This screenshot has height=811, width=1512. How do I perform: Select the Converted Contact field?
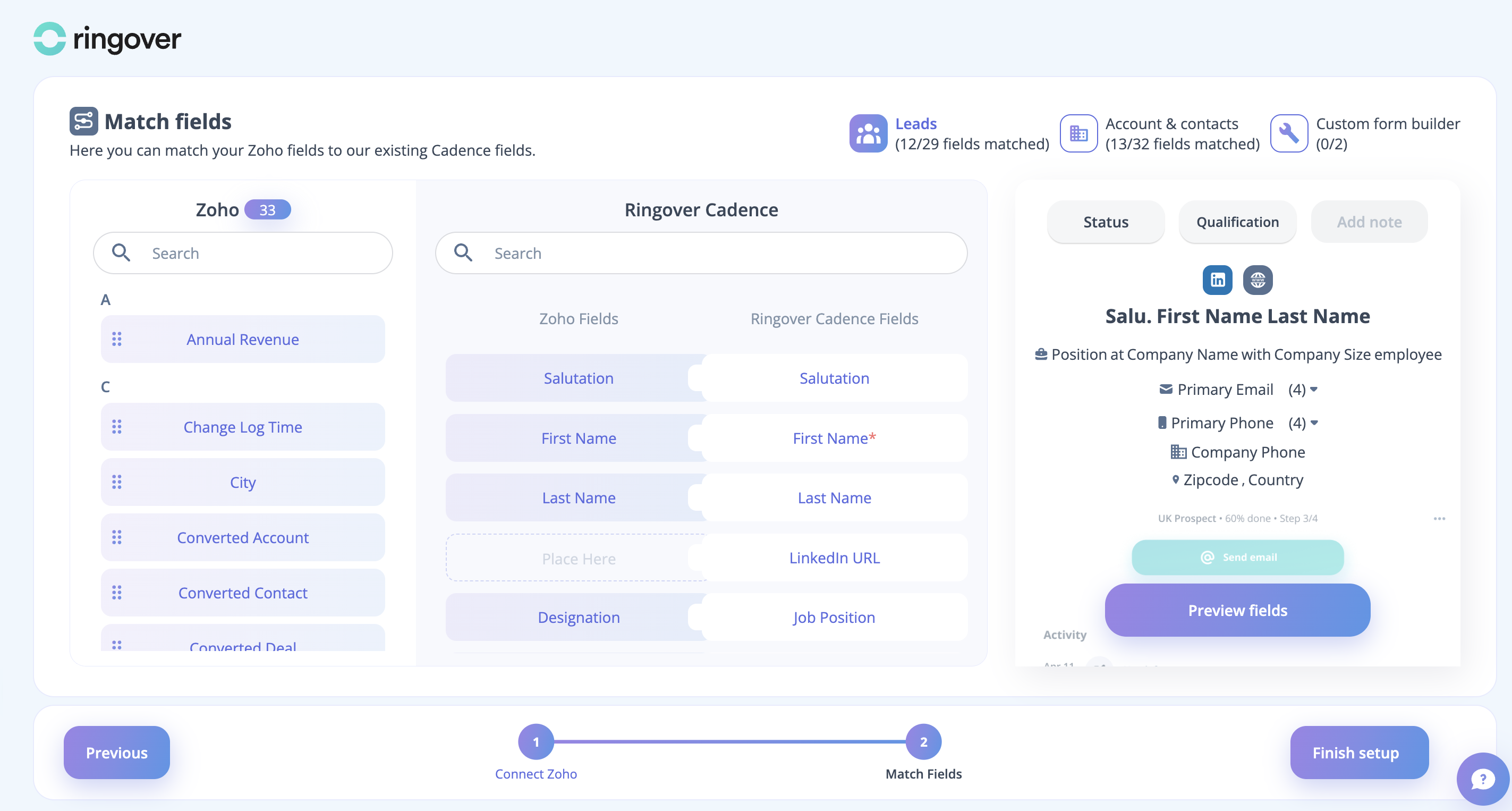(243, 592)
